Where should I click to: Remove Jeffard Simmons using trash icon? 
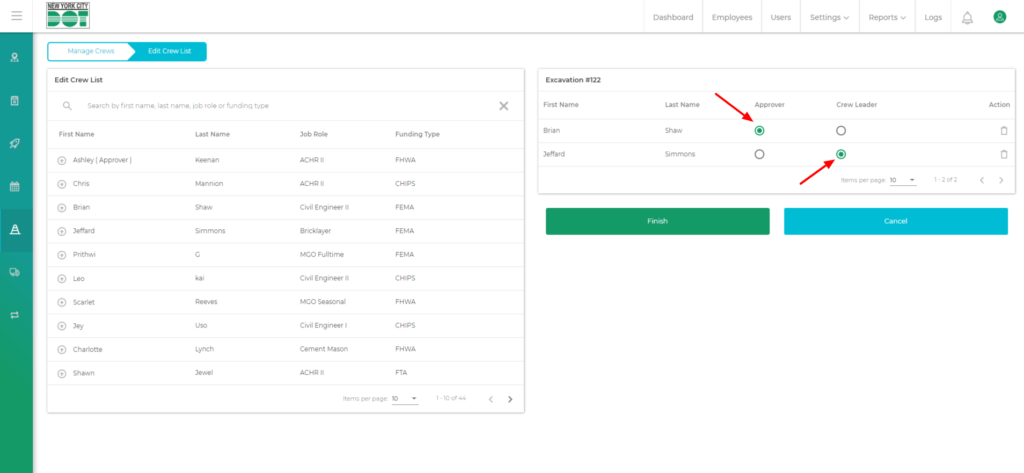click(1003, 154)
